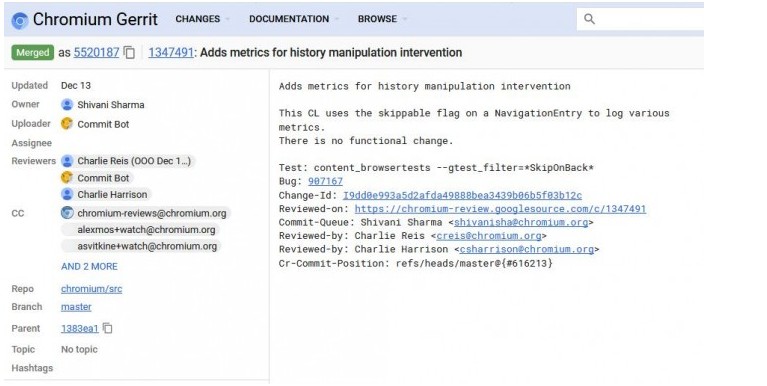Open commit link 5520187
The image size is (767, 386).
click(x=96, y=52)
